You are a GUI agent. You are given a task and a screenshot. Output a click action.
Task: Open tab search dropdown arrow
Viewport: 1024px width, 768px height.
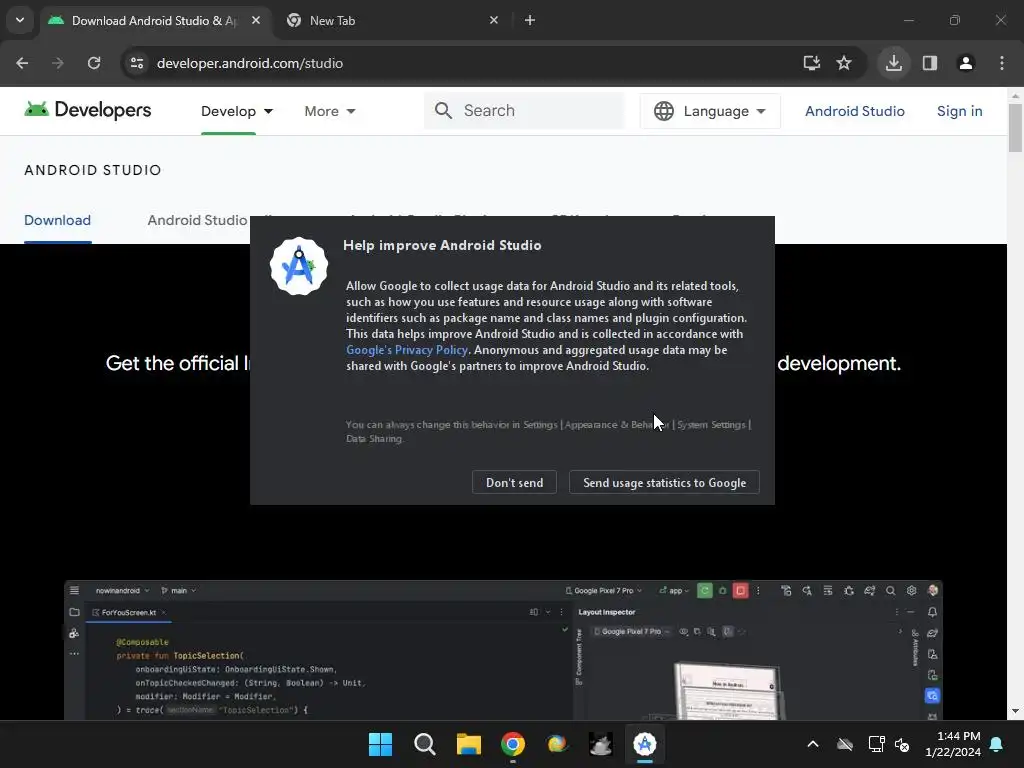point(20,20)
